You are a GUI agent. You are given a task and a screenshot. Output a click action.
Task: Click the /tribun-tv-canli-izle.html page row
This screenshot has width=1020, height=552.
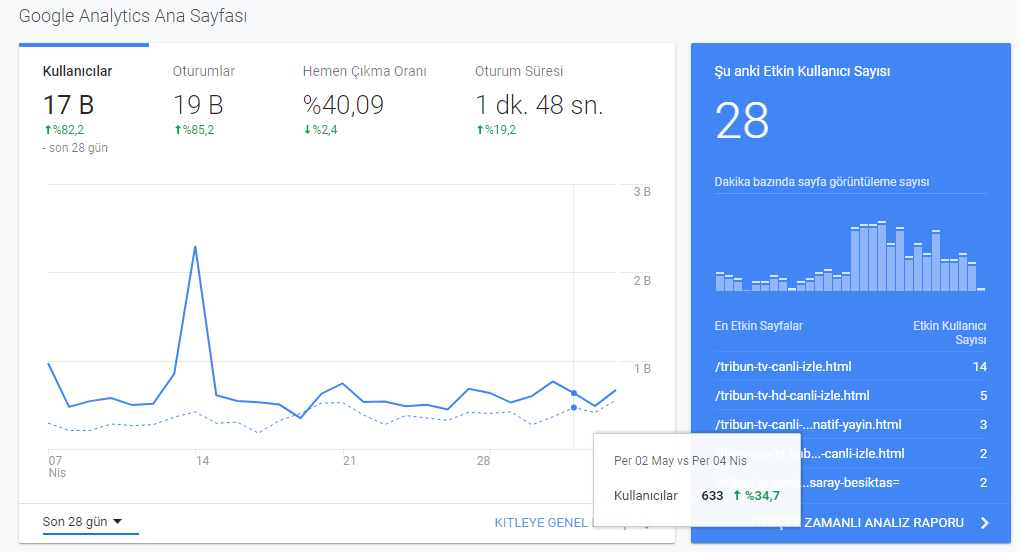850,367
